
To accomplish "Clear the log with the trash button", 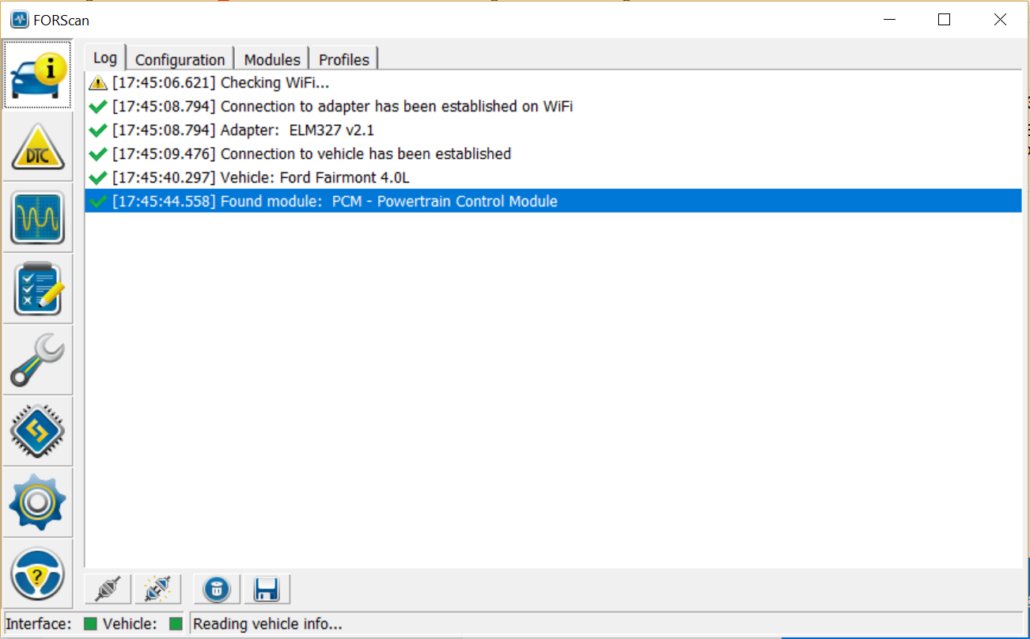I will click(217, 589).
